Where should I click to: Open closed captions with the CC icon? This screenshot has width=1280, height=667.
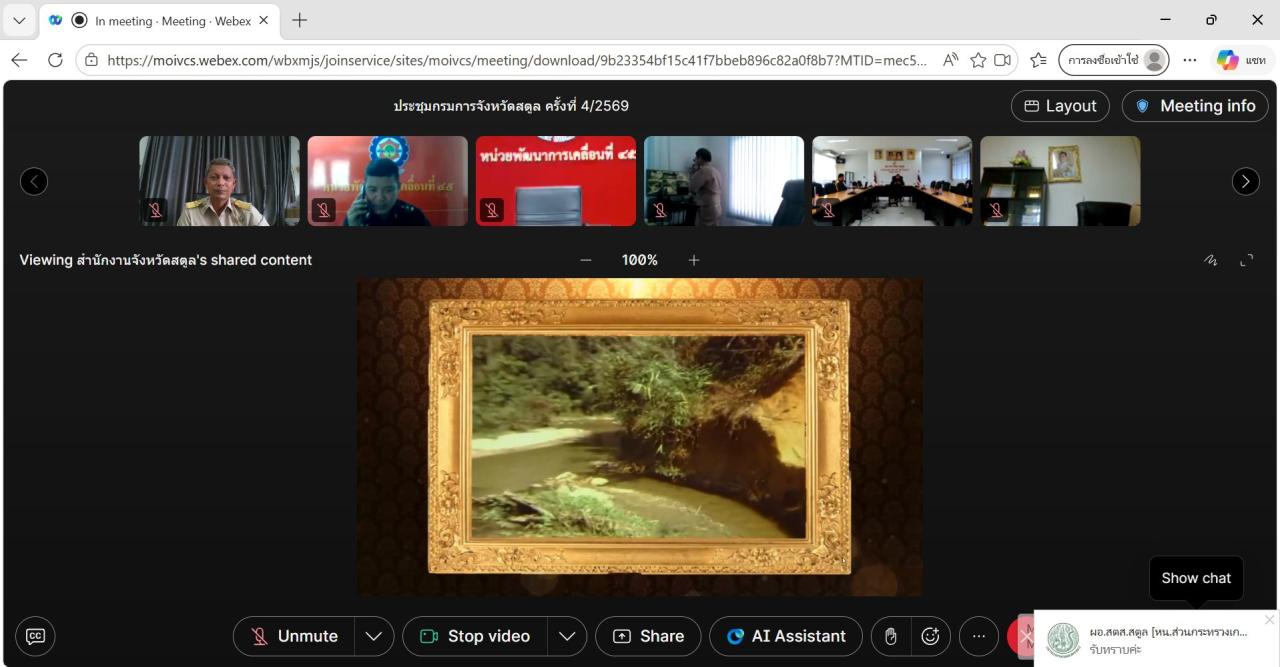tap(35, 636)
